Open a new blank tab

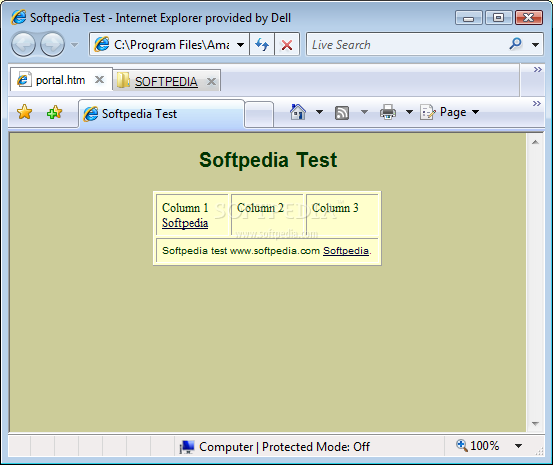coord(259,114)
